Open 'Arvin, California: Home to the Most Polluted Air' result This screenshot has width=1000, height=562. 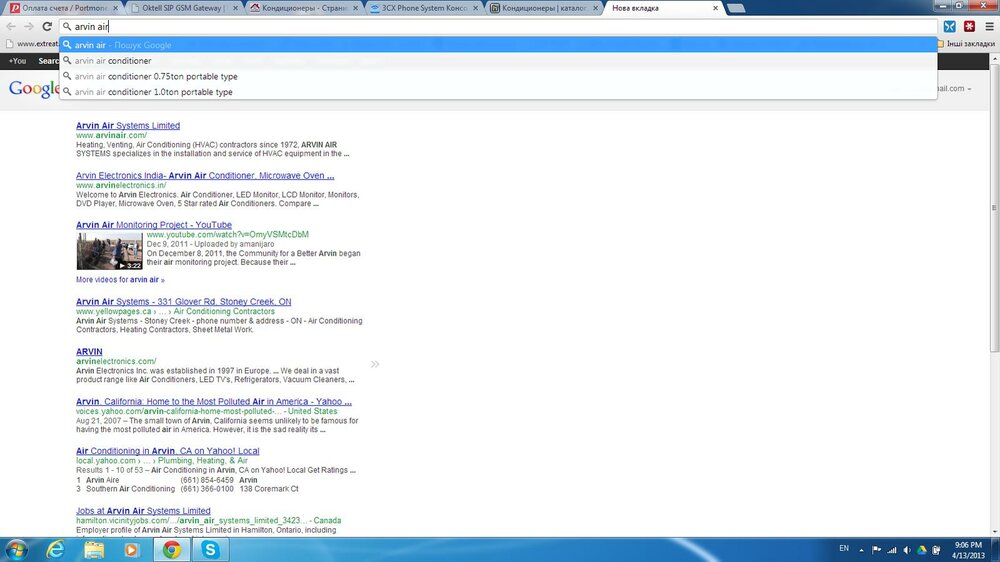pyautogui.click(x=214, y=402)
